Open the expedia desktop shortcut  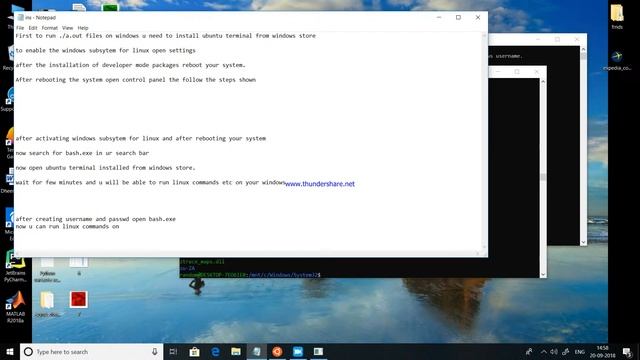(617, 60)
